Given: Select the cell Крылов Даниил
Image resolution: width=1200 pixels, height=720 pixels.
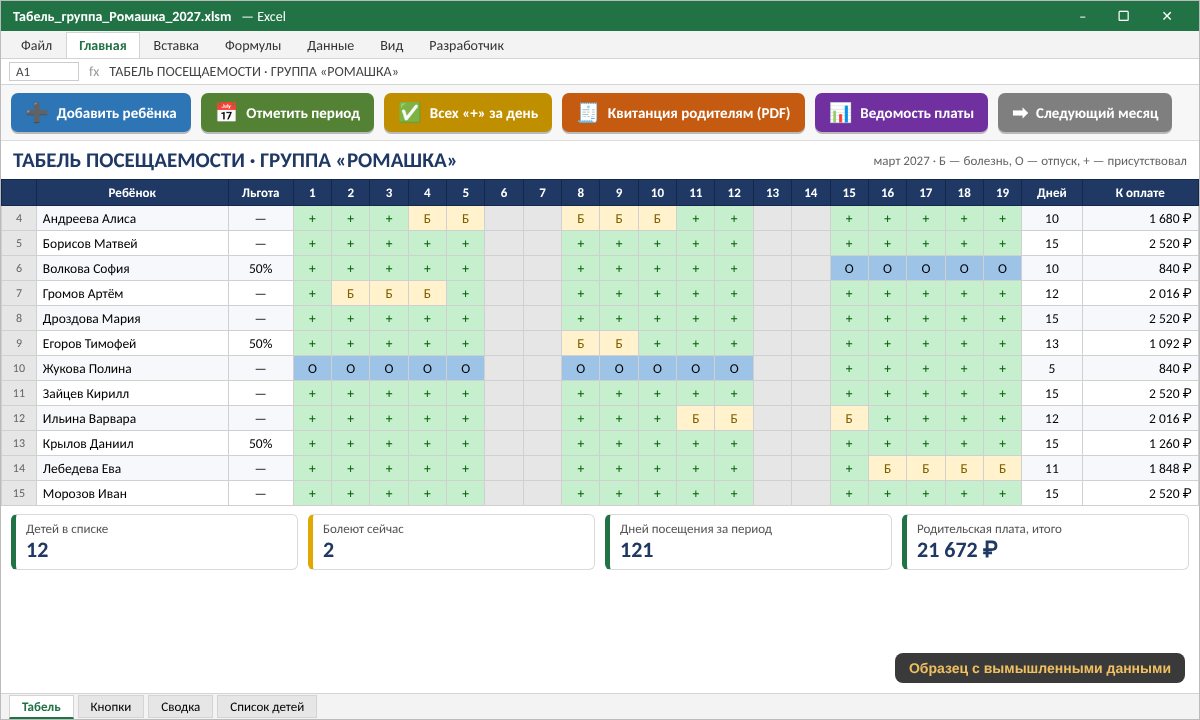Looking at the screenshot, I should pos(132,443).
